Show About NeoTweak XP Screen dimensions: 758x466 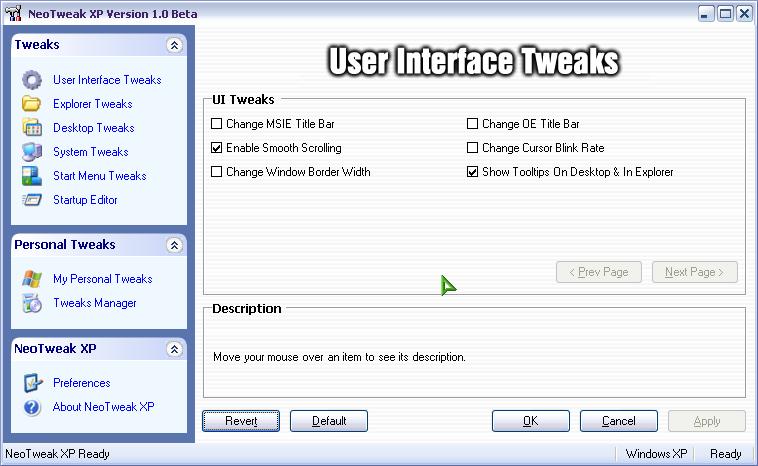pos(103,407)
